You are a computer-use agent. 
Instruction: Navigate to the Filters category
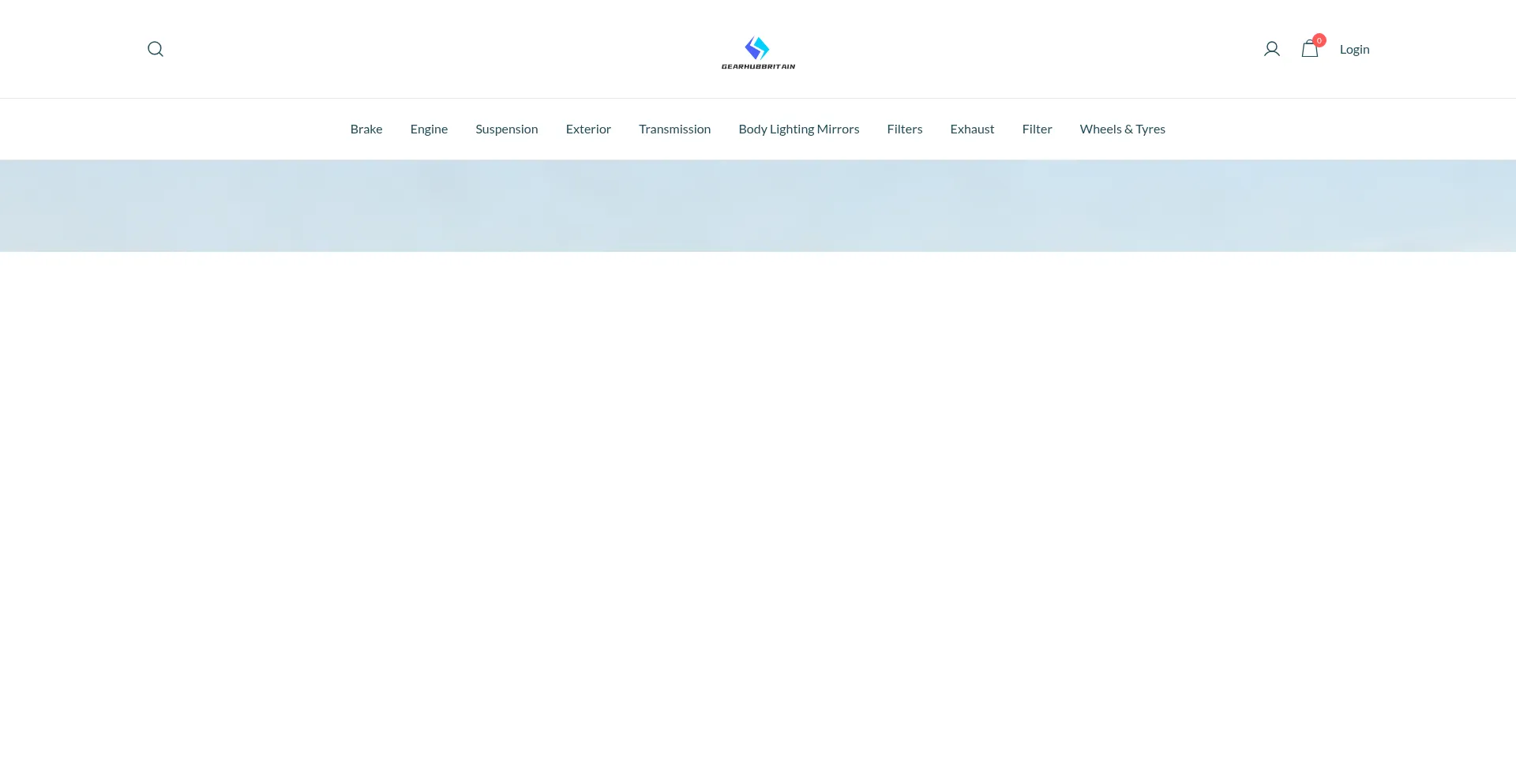[x=904, y=129]
